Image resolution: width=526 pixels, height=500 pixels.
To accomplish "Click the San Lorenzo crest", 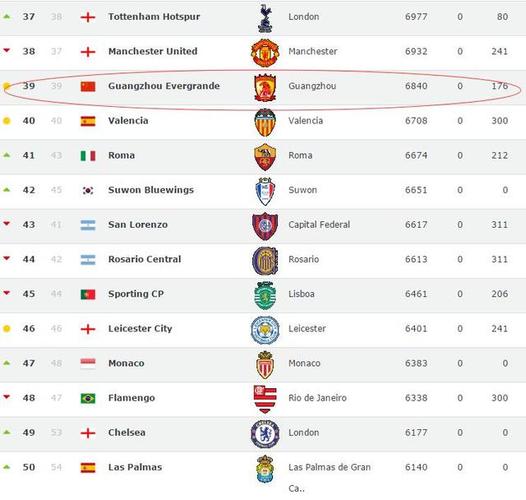I will click(265, 226).
